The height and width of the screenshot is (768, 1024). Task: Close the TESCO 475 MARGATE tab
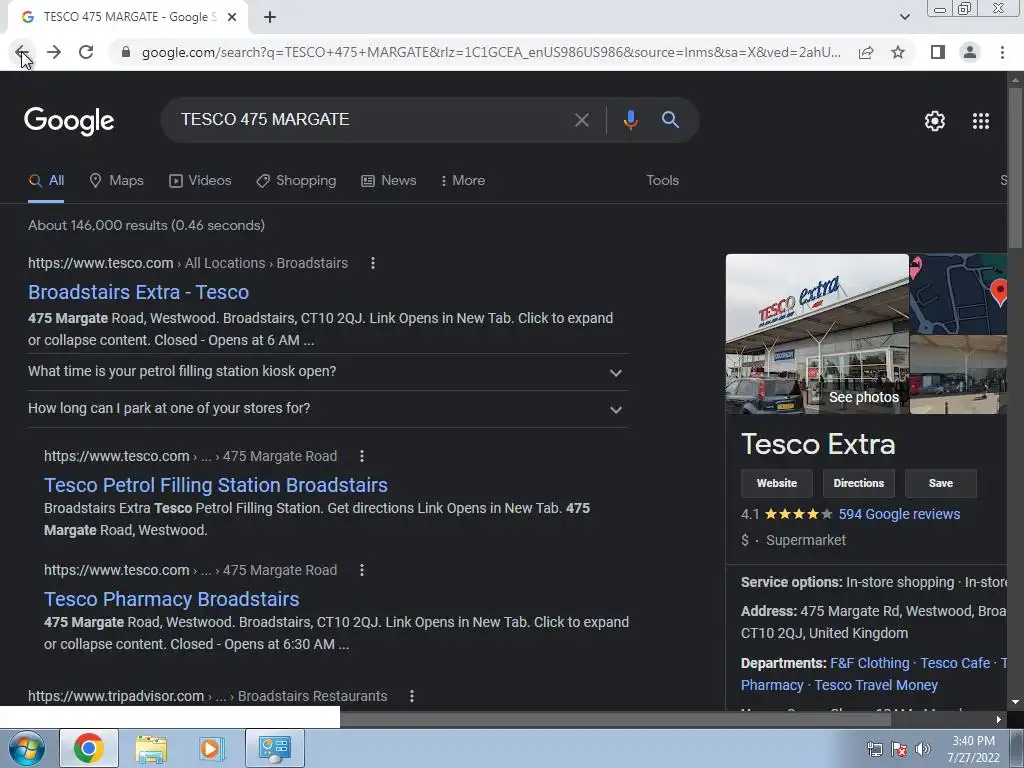232,18
